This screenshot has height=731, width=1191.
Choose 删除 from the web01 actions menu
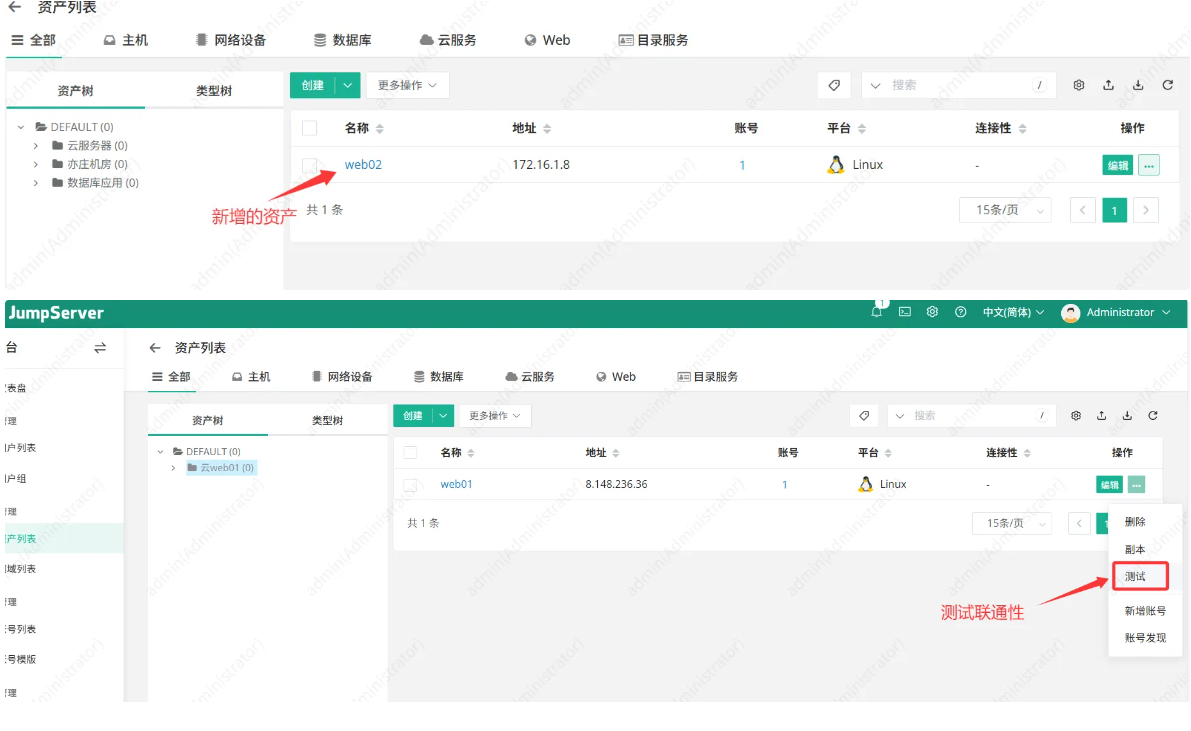pyautogui.click(x=1135, y=522)
